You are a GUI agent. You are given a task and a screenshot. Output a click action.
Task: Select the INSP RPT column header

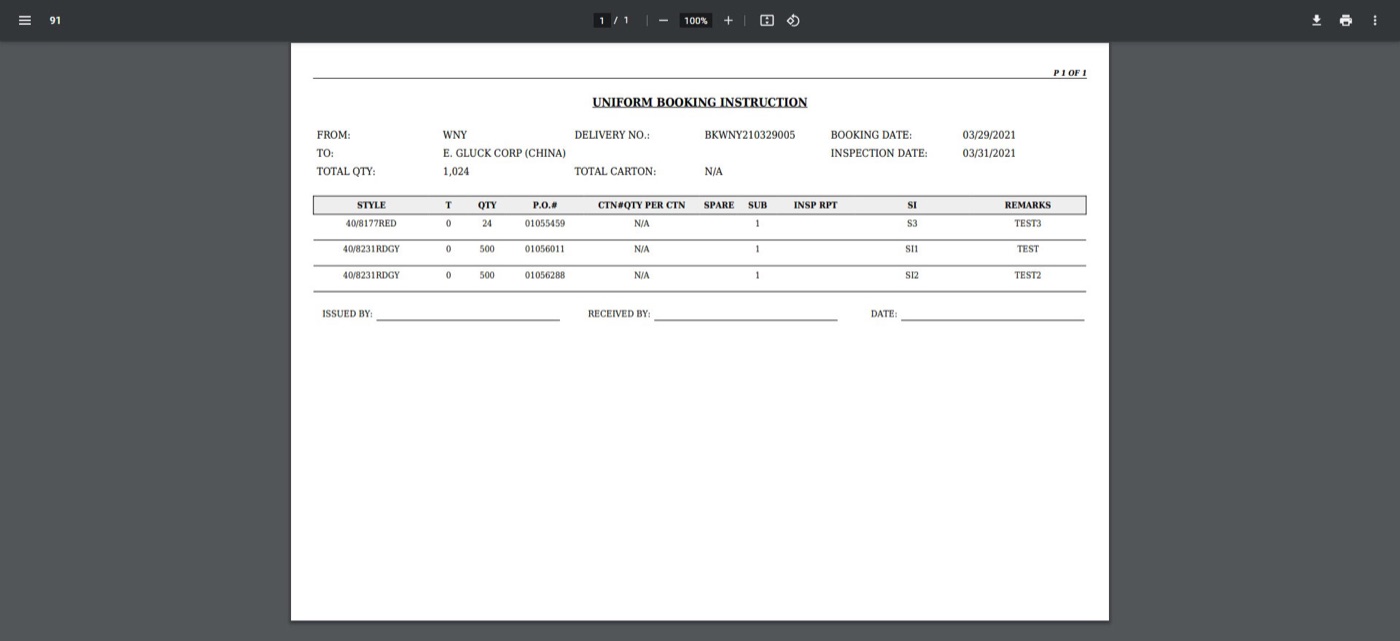click(x=815, y=205)
